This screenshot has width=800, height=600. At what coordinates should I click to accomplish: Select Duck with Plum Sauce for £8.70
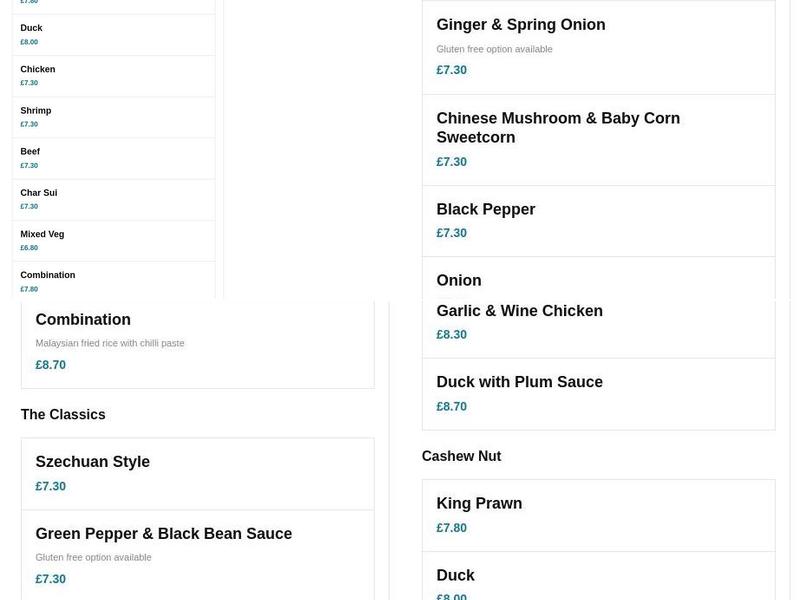click(597, 393)
